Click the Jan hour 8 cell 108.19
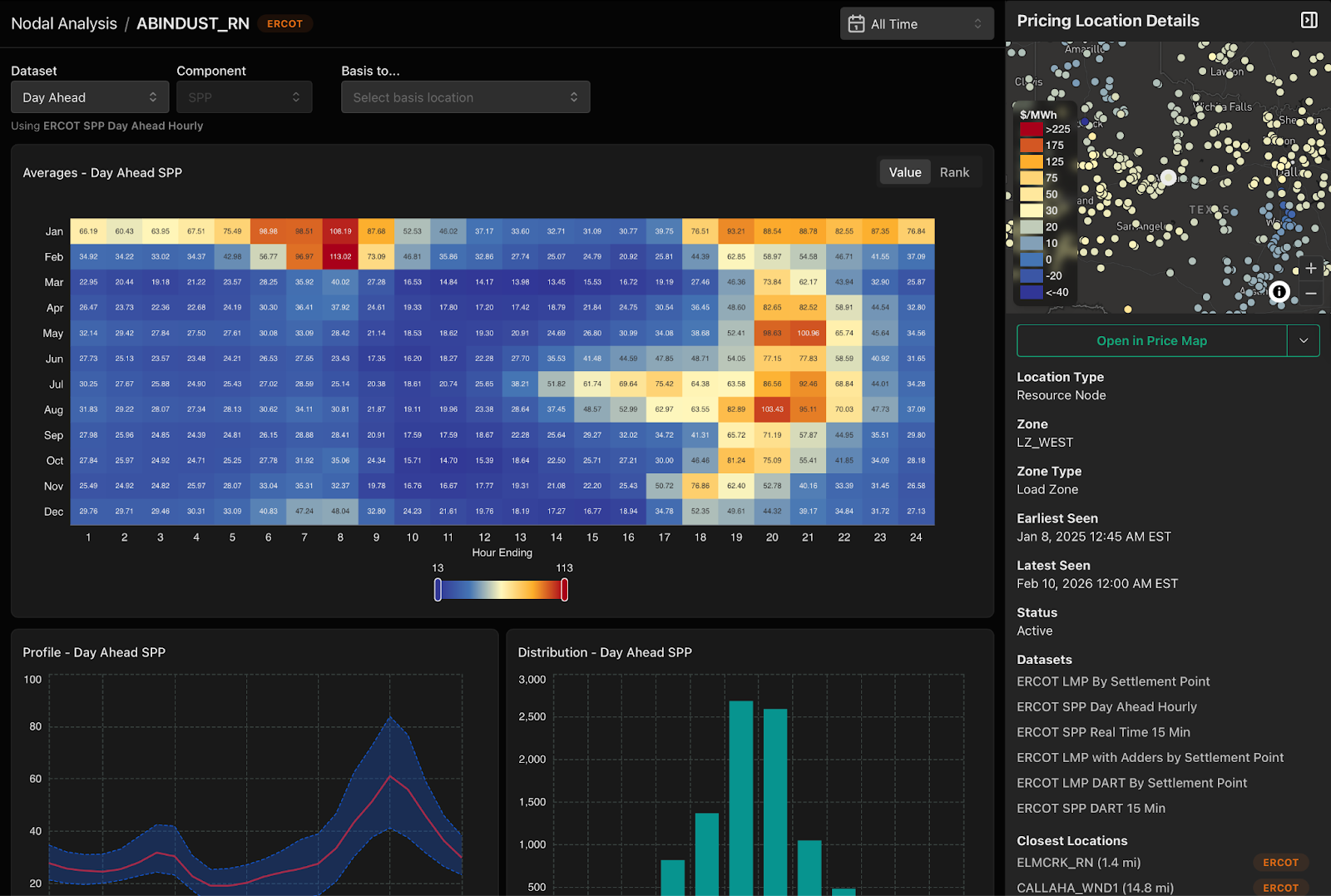The width and height of the screenshot is (1331, 896). (x=340, y=231)
